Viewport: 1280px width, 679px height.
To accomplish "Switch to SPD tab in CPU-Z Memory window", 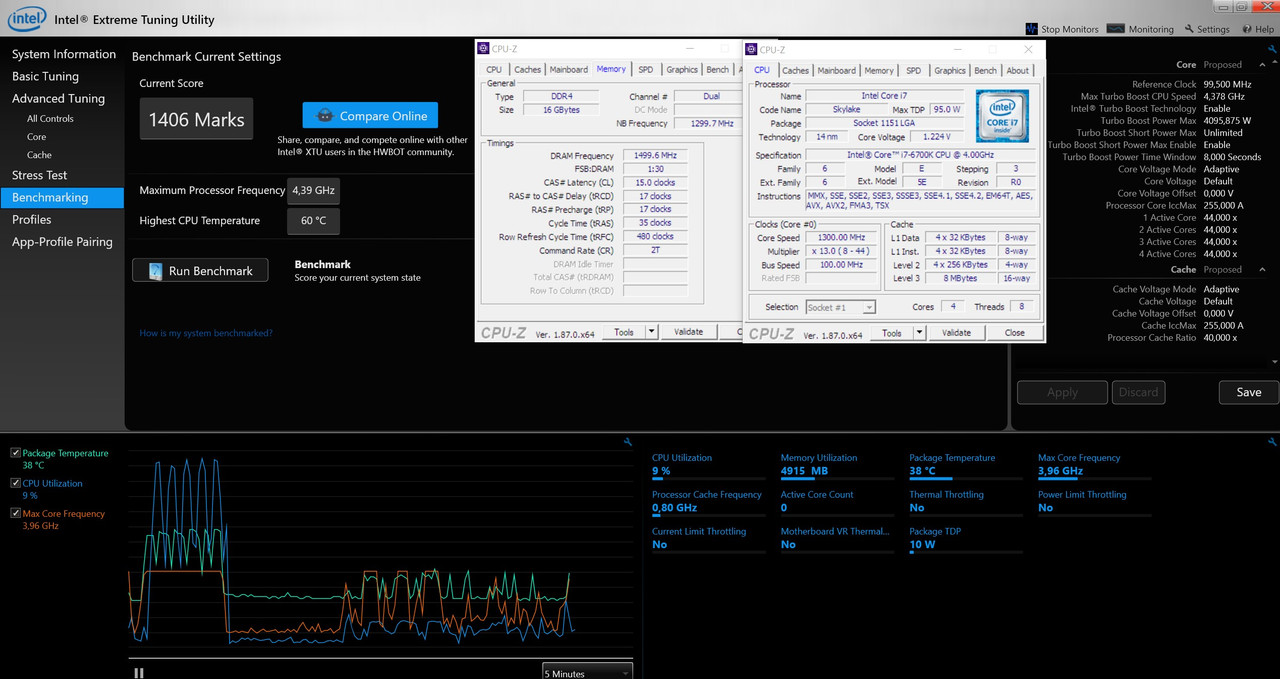I will pos(646,70).
